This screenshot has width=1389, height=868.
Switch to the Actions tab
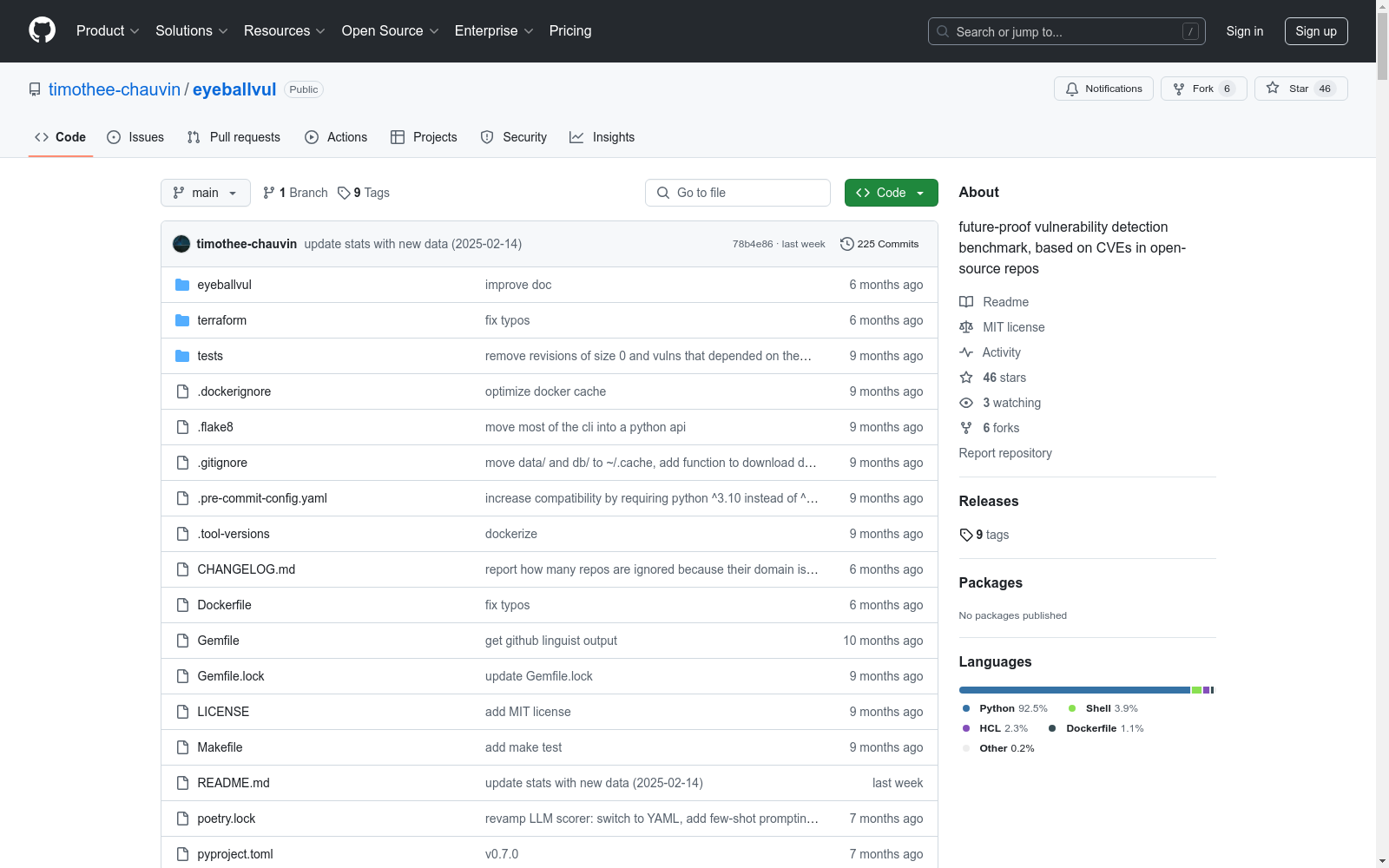coord(336,137)
